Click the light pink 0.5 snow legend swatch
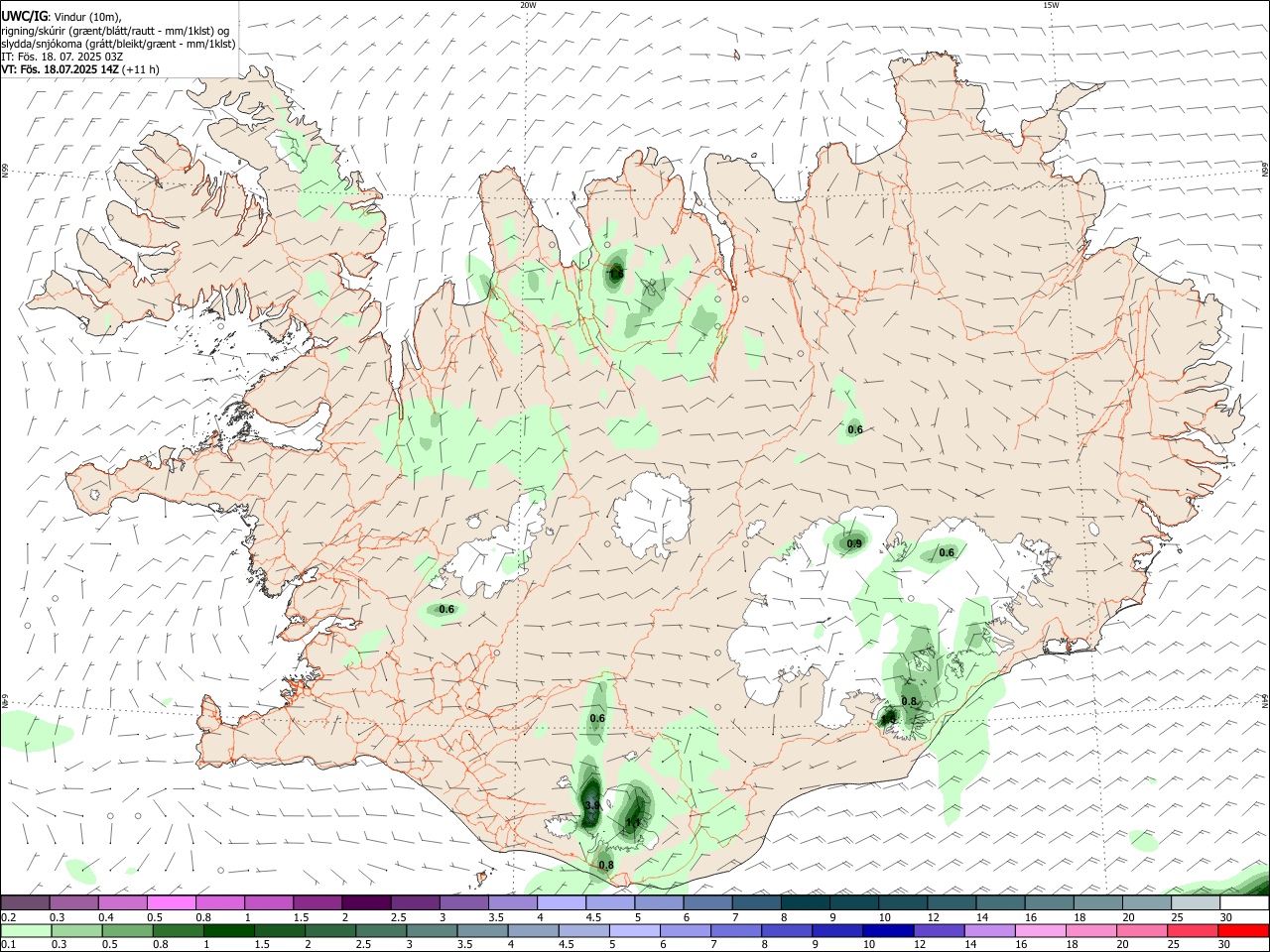This screenshot has width=1270, height=952. 172,902
